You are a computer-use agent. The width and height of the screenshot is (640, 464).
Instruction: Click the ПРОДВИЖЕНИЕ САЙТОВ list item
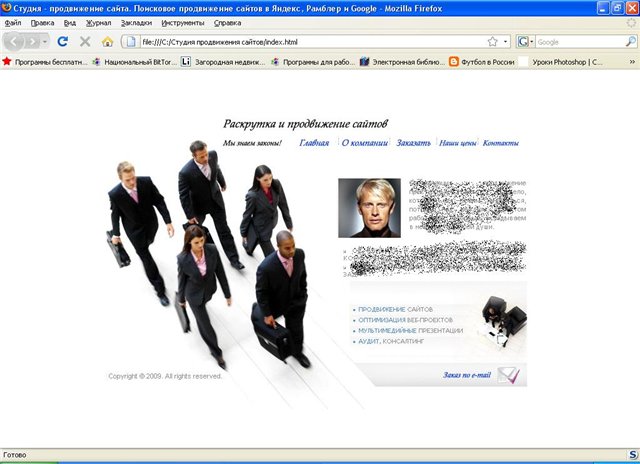point(395,309)
